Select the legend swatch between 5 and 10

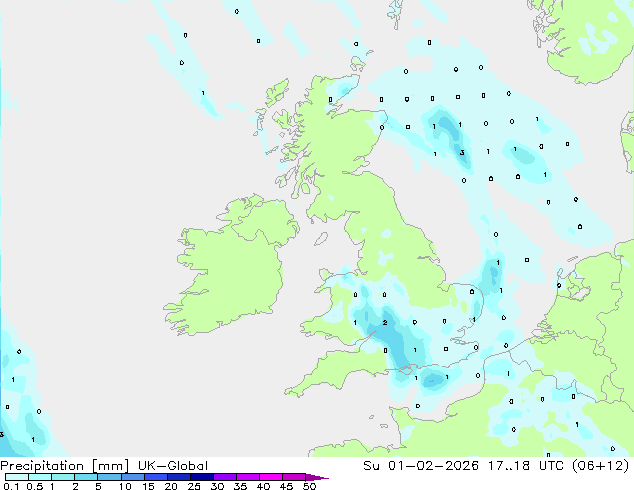[x=109, y=477]
